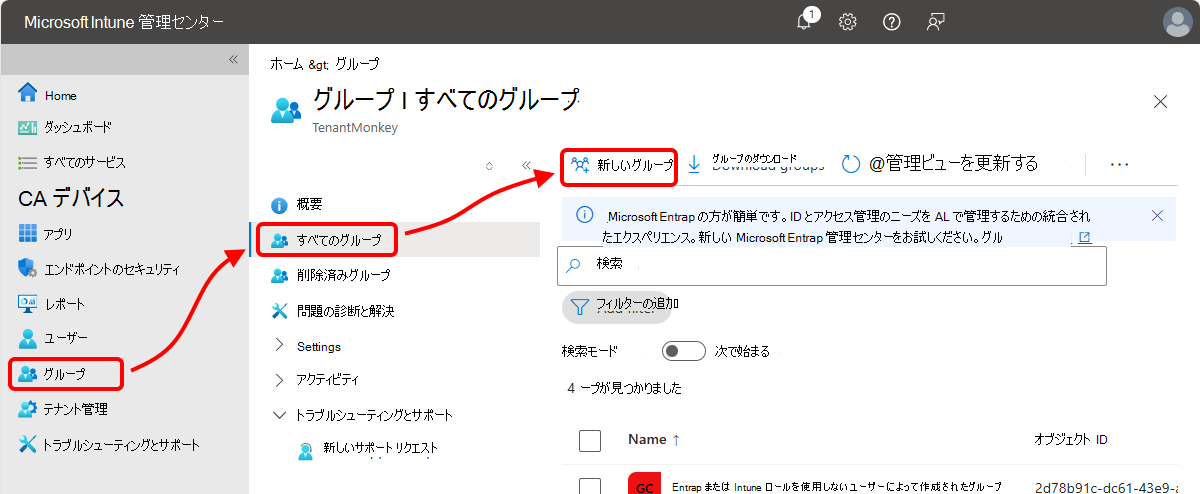This screenshot has width=1200, height=494.
Task: Open 問題の診断と解決
Action: tap(333, 311)
